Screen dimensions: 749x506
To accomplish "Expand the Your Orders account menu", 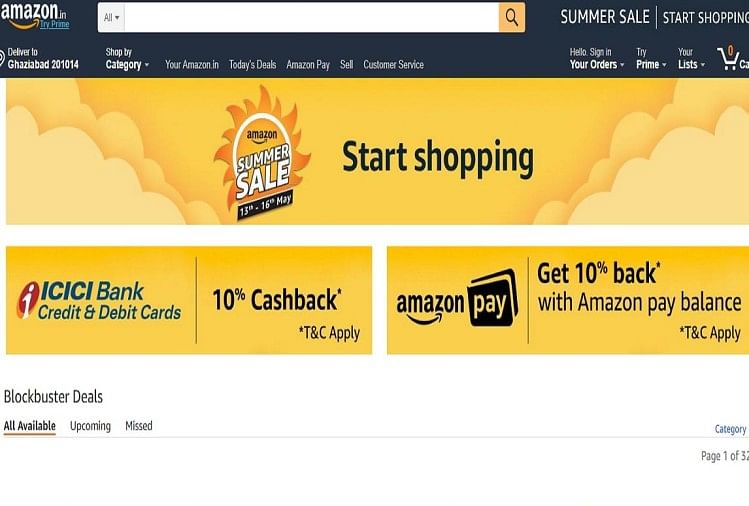I will tap(597, 59).
